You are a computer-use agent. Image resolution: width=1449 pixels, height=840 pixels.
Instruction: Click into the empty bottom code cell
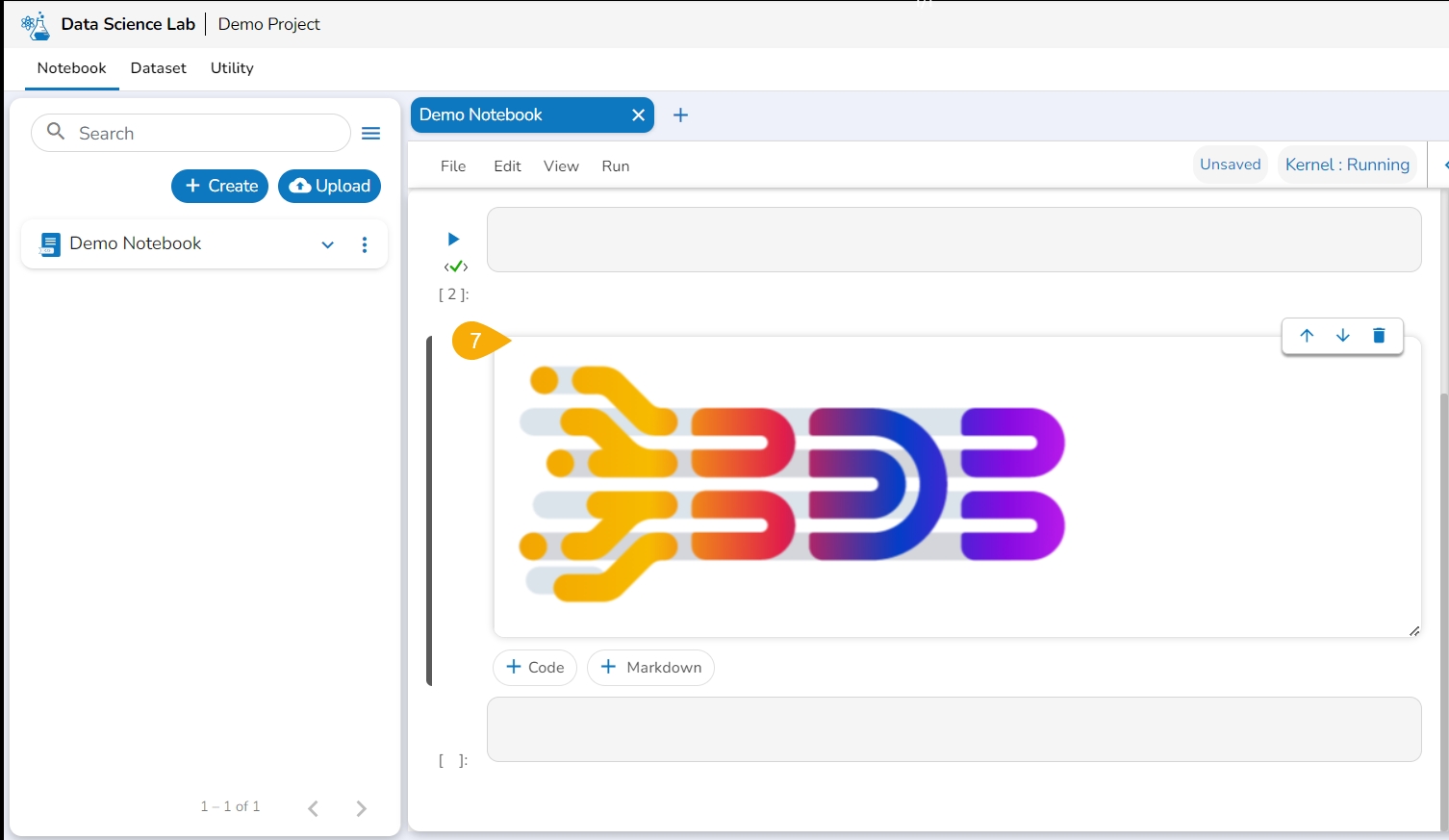(953, 729)
